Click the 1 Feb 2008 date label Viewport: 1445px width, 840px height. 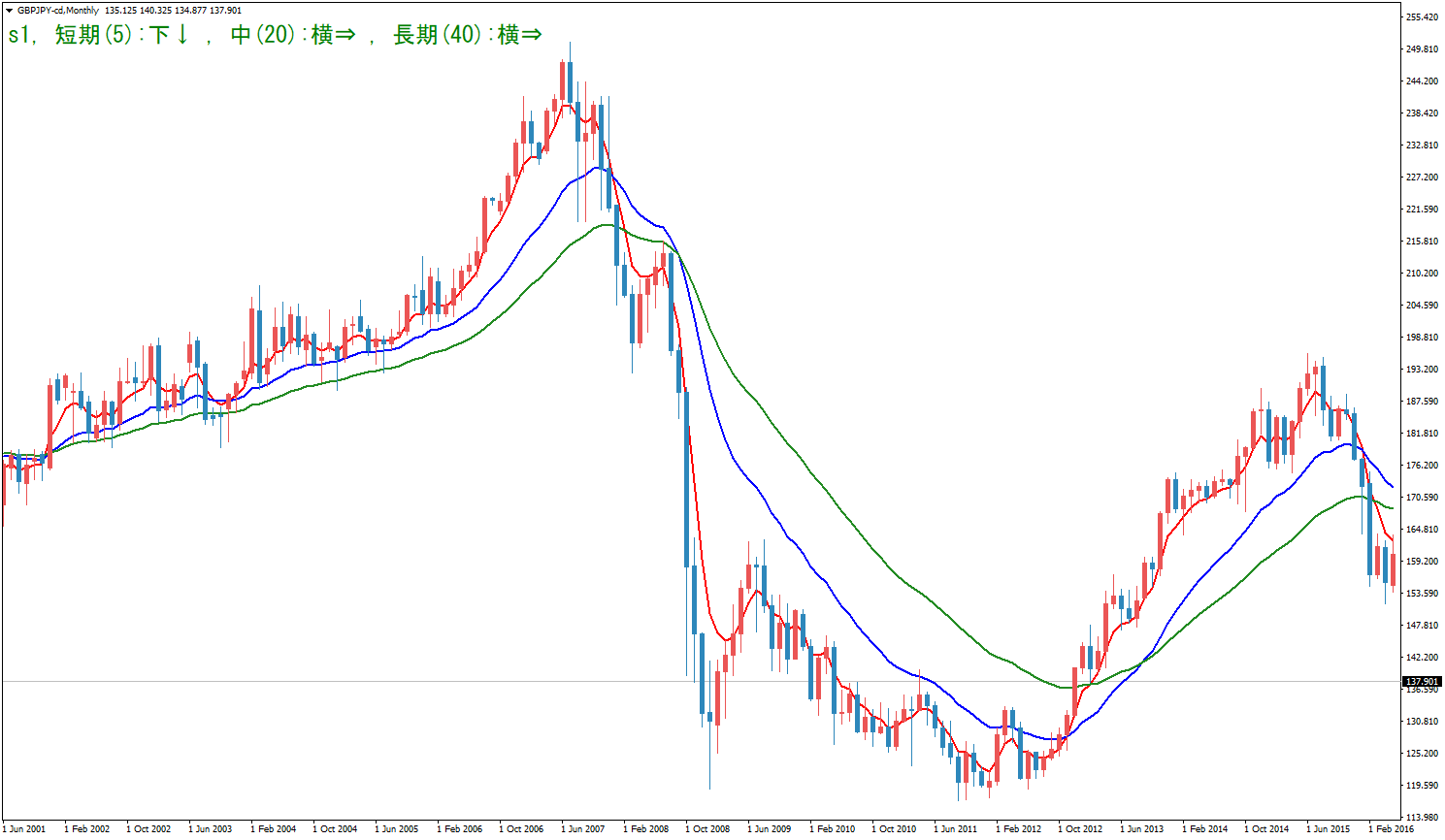(x=645, y=829)
